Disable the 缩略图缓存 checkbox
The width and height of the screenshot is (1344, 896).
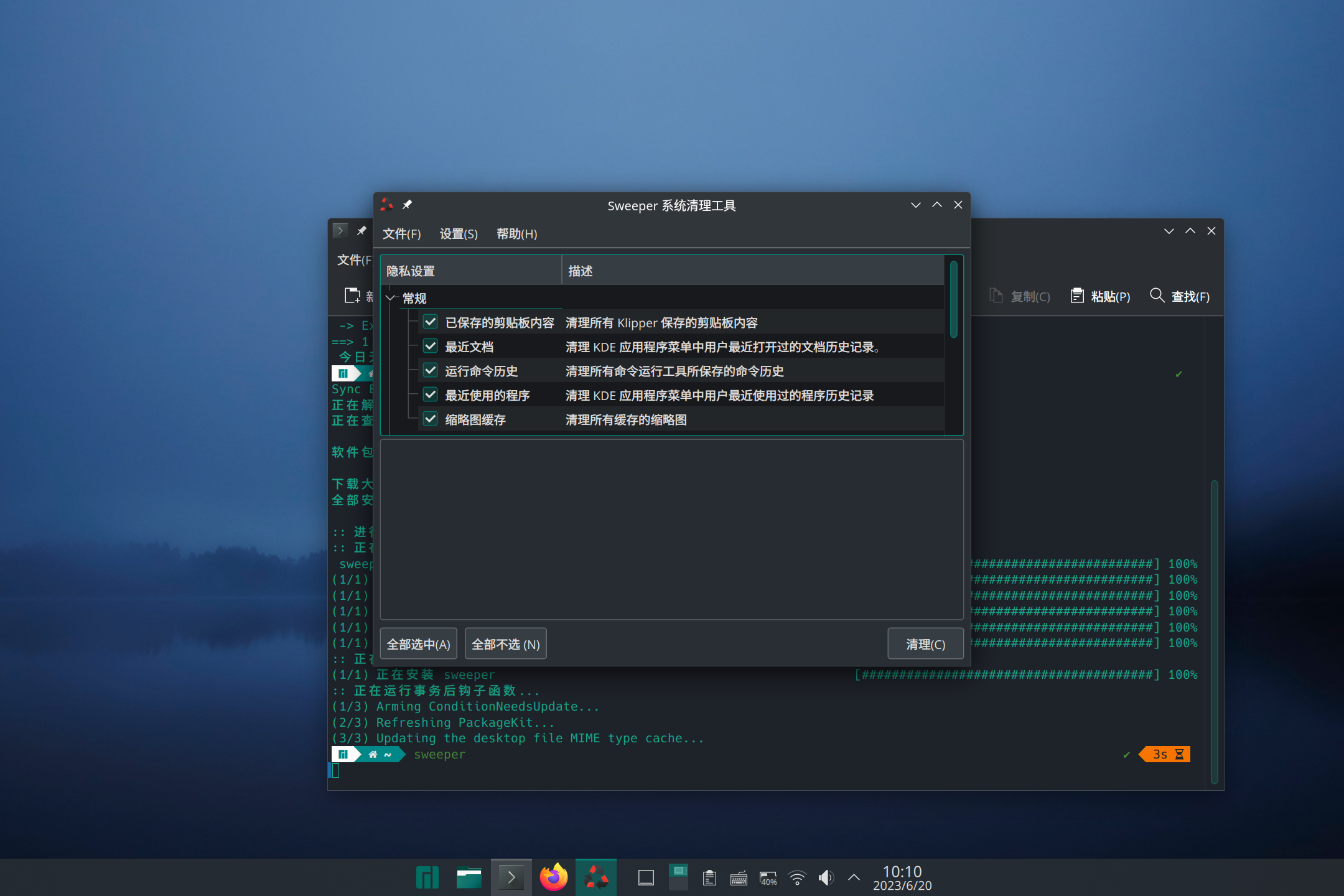pos(430,419)
